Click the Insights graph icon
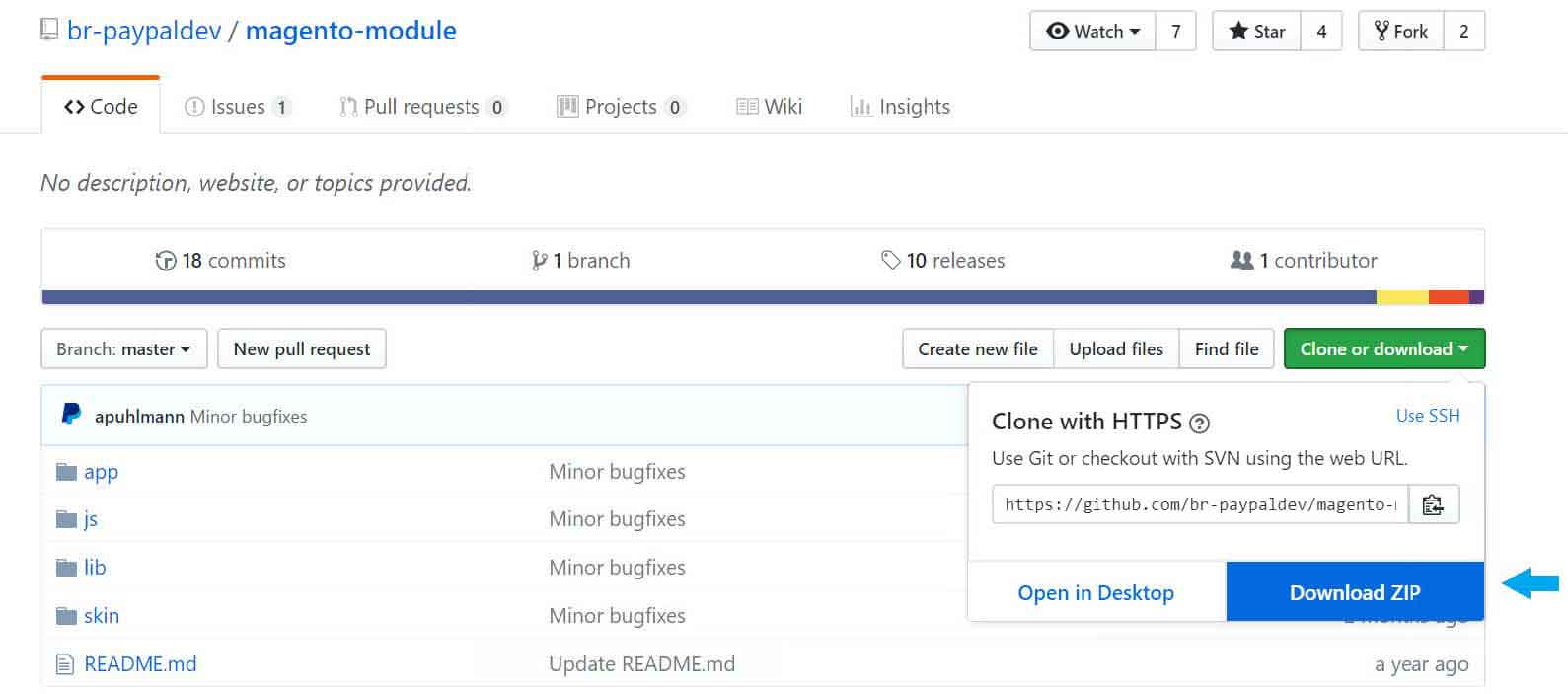The image size is (1568, 694). point(861,107)
